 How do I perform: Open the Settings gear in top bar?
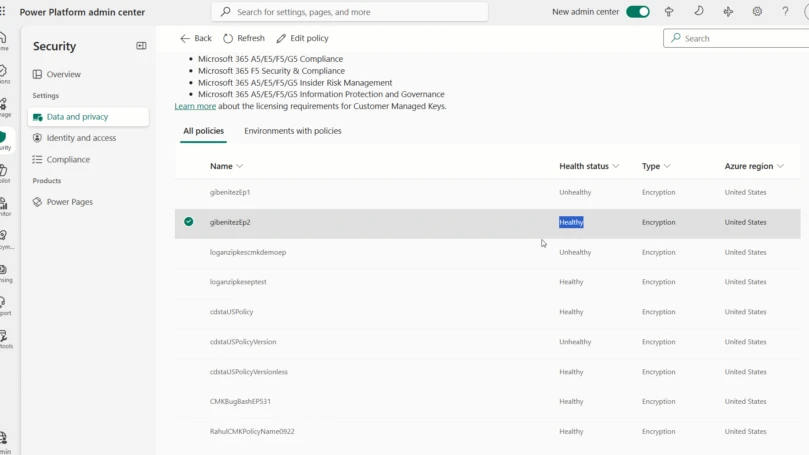757,11
